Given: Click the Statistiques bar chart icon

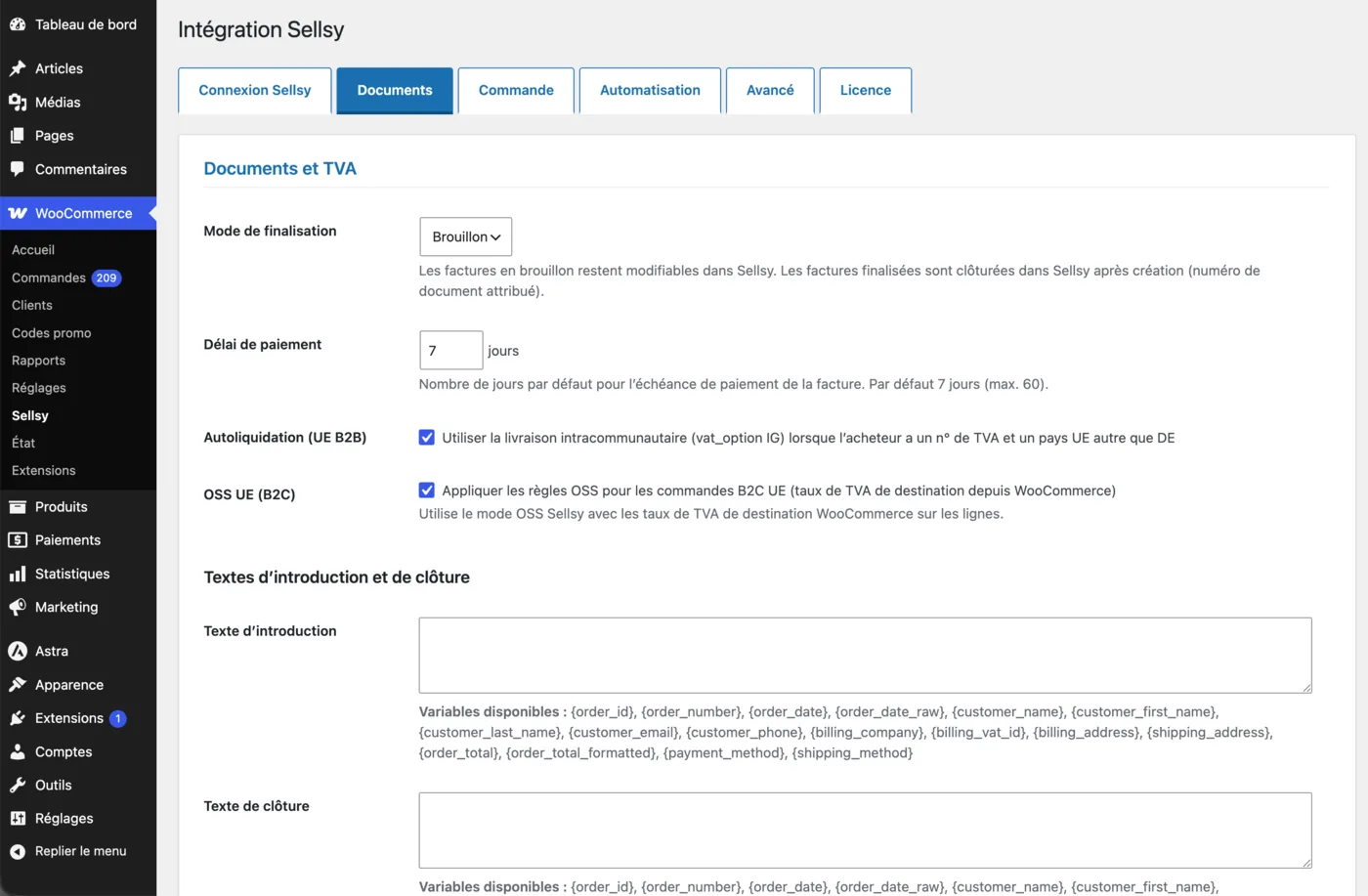Looking at the screenshot, I should 18,574.
